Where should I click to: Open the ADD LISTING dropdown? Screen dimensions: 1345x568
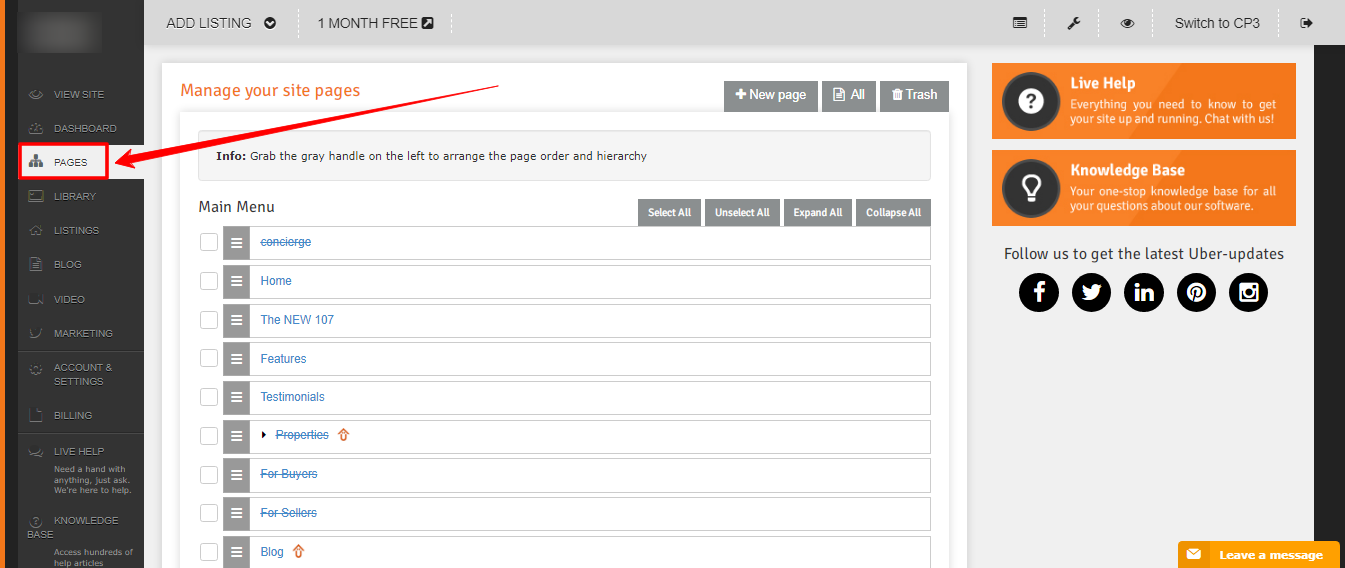coord(221,23)
